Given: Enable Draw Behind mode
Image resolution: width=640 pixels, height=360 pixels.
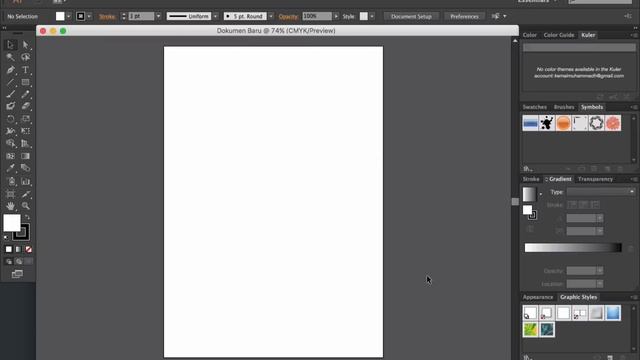Looking at the screenshot, I should (19, 261).
